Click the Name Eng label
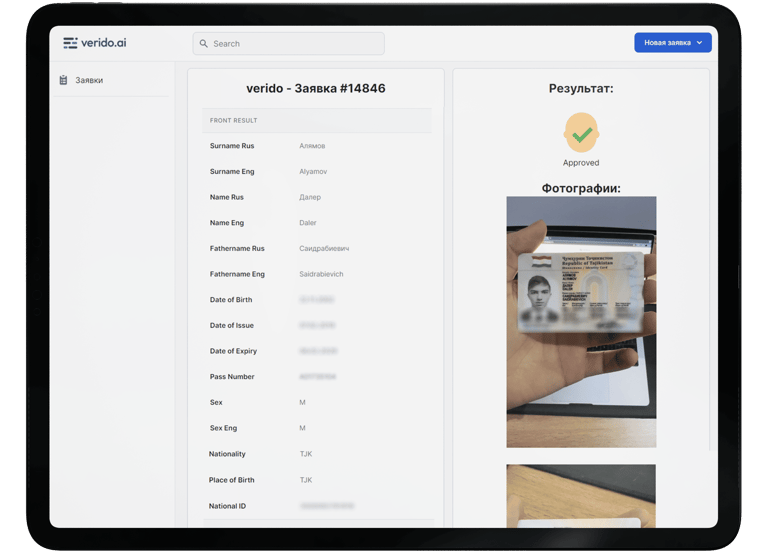This screenshot has height=552, width=768. coord(226,223)
